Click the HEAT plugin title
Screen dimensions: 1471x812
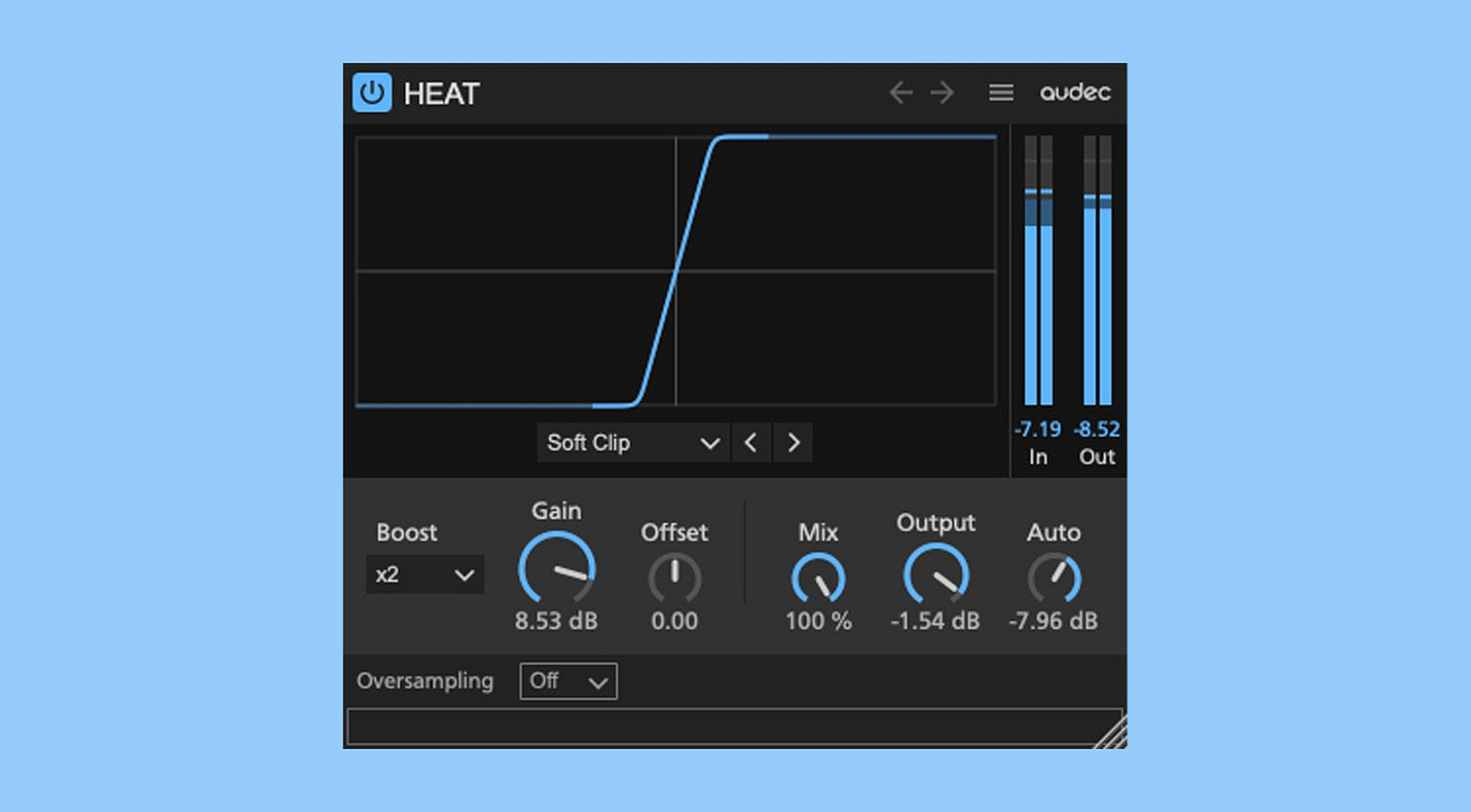click(x=441, y=94)
